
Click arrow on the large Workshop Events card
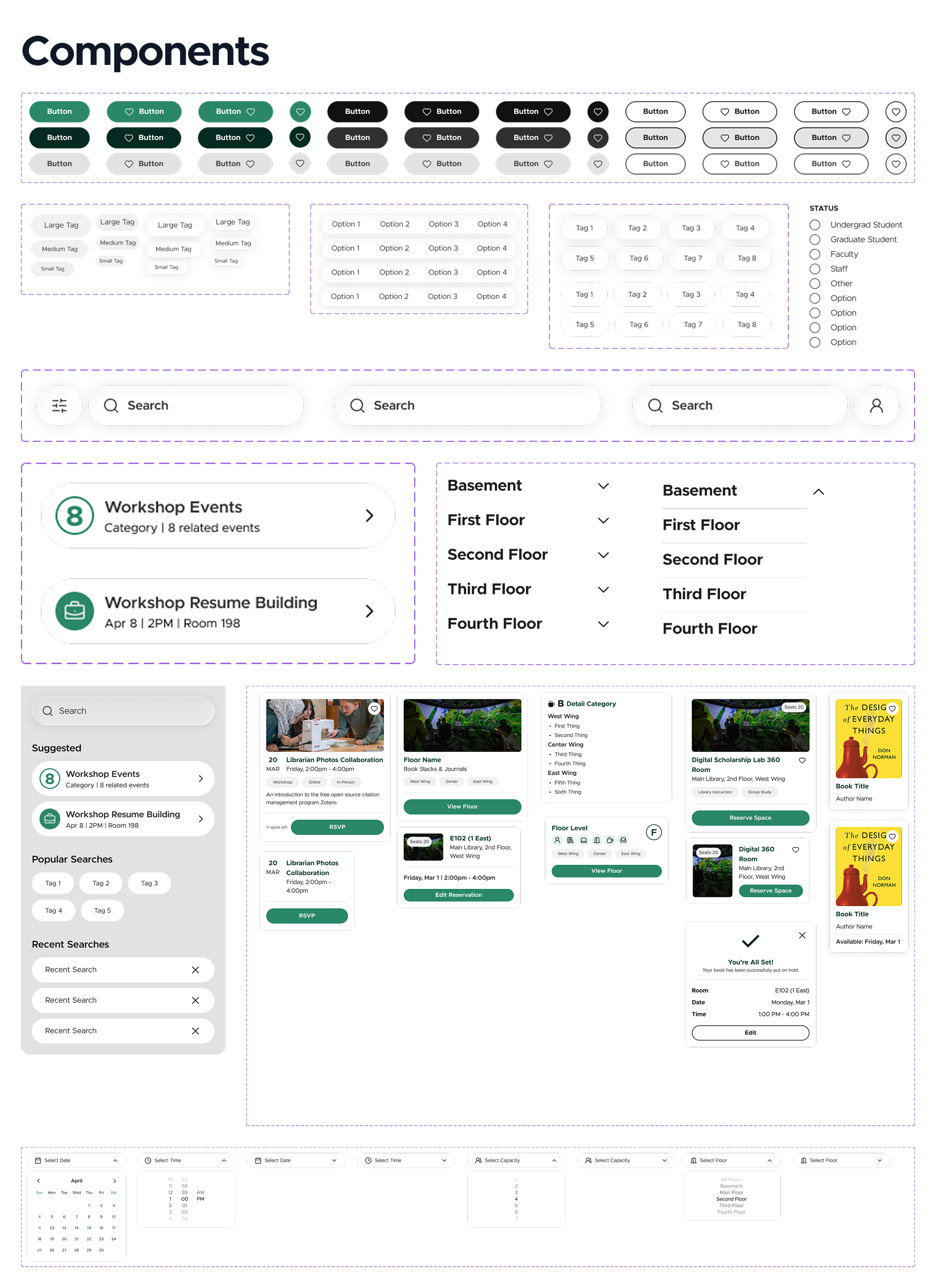pyautogui.click(x=369, y=516)
